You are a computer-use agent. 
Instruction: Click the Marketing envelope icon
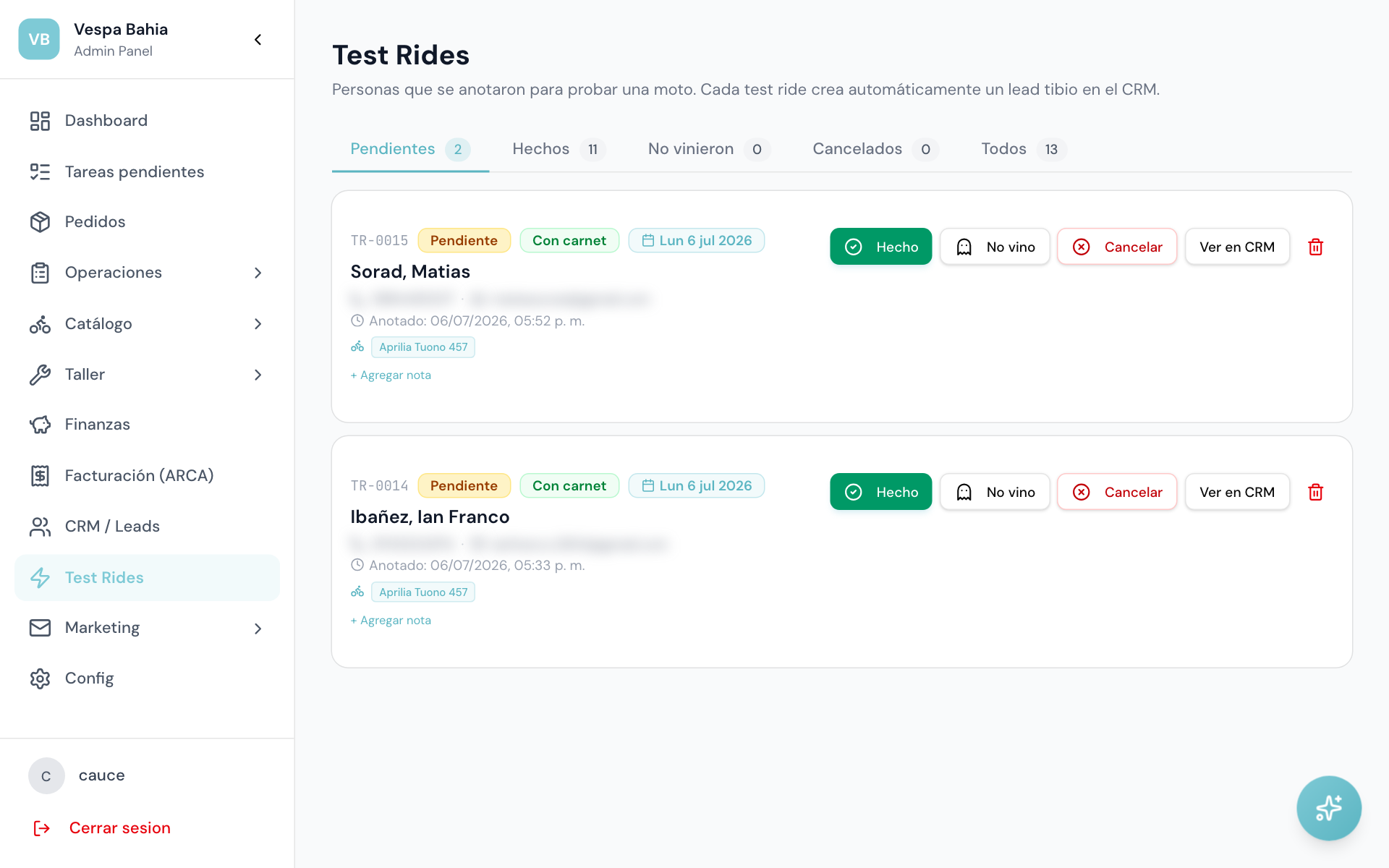(x=40, y=628)
